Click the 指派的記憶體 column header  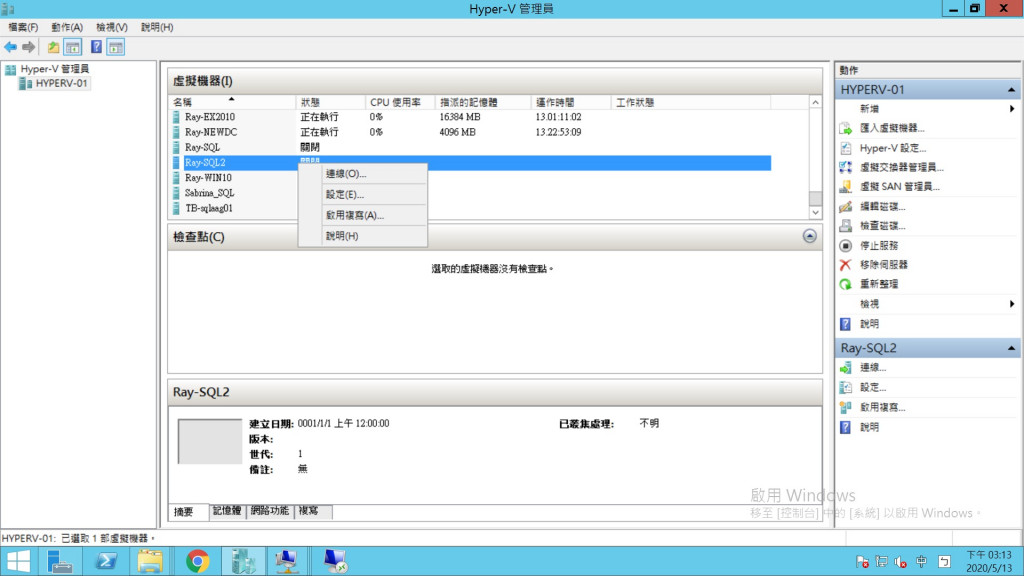point(483,102)
